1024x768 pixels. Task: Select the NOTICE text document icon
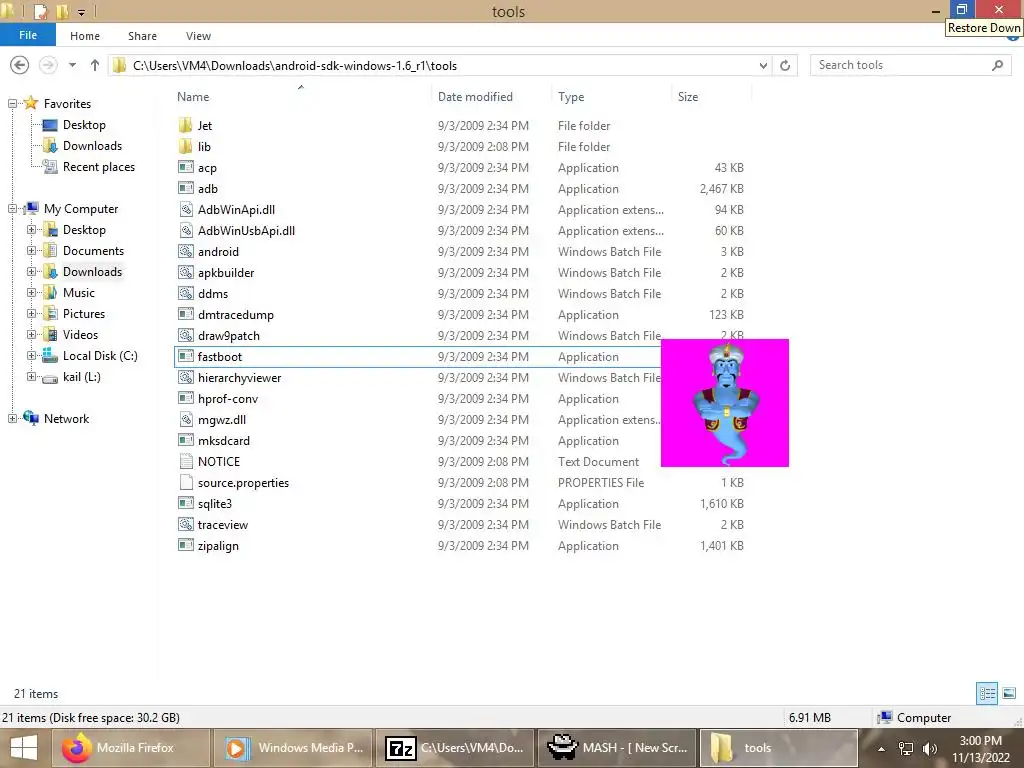point(185,462)
